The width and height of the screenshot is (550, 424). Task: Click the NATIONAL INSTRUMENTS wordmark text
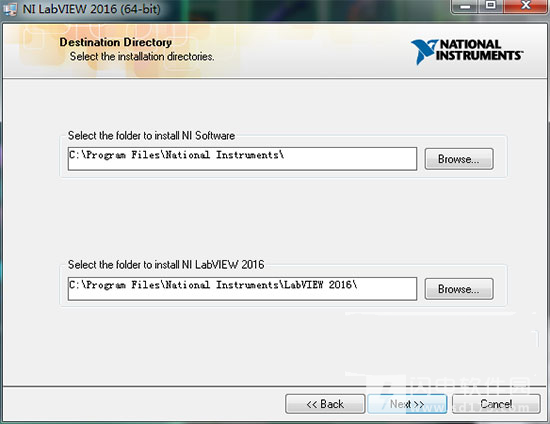click(x=479, y=50)
